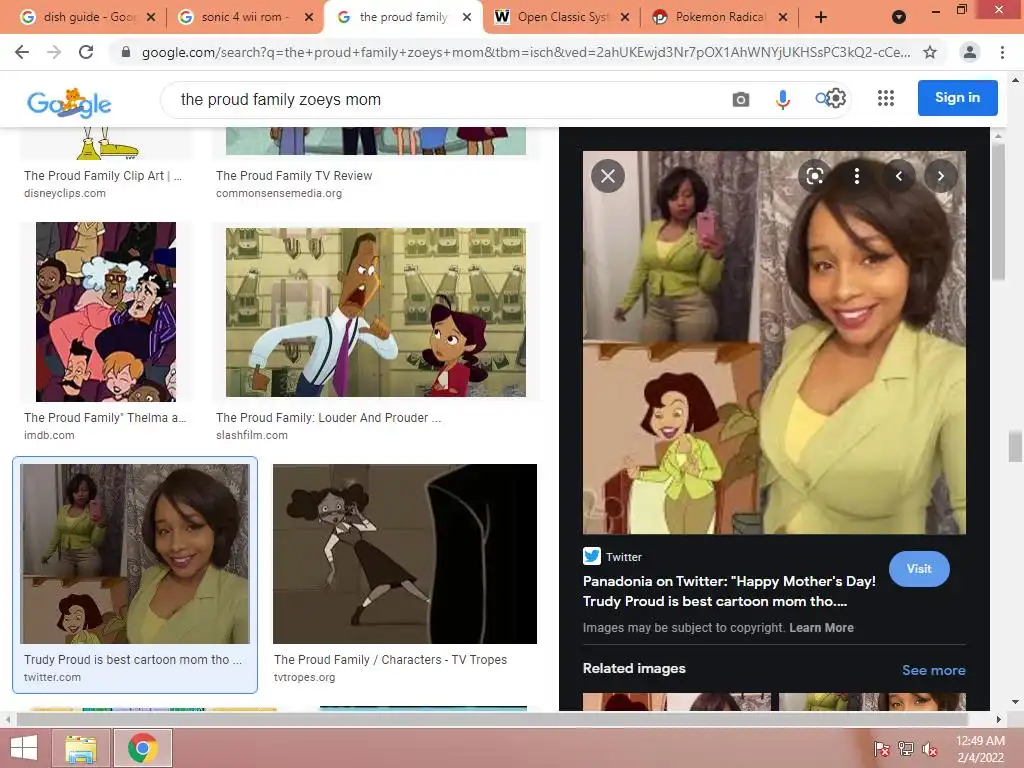Click horizontal scrollbar right arrow
This screenshot has height=768, width=1024.
click(x=998, y=719)
